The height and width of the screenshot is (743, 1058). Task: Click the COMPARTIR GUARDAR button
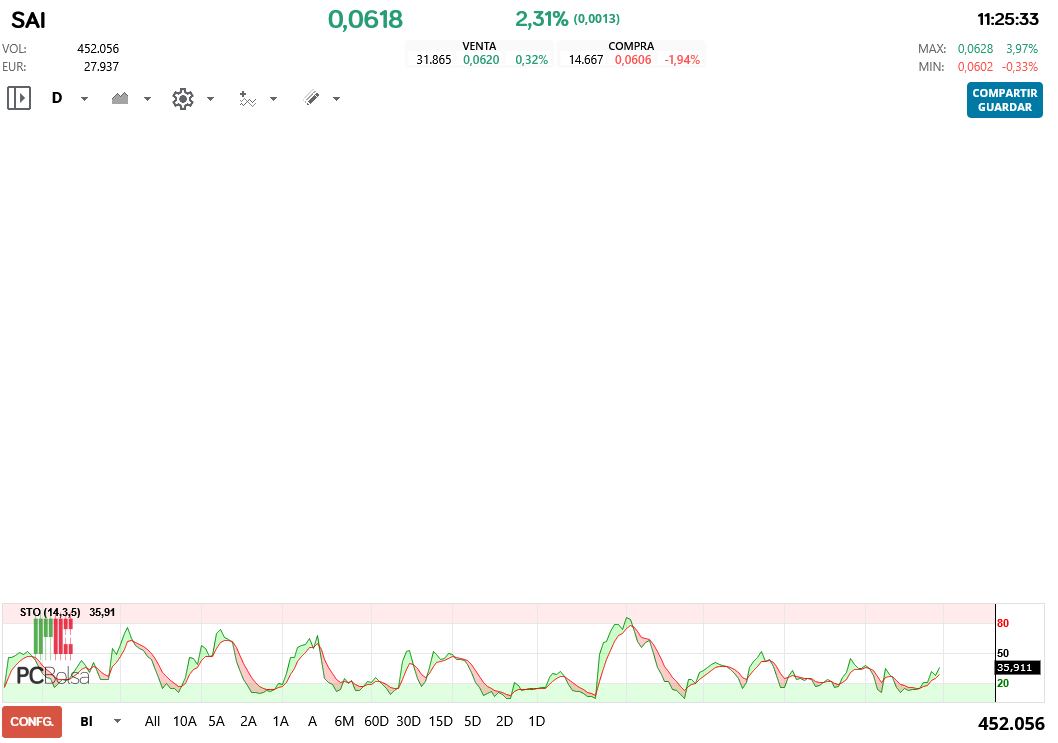(1004, 100)
